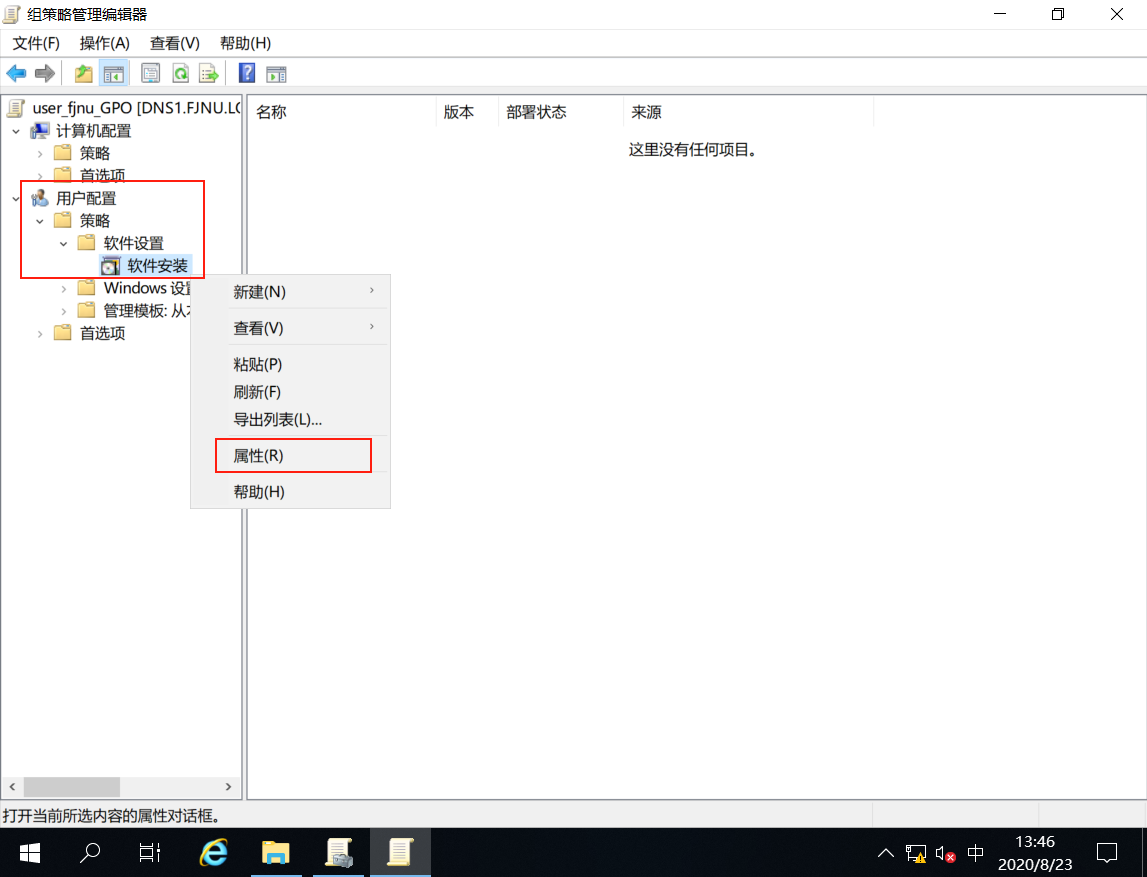Sort by the 部署状态 column header
This screenshot has width=1147, height=877.
point(561,112)
